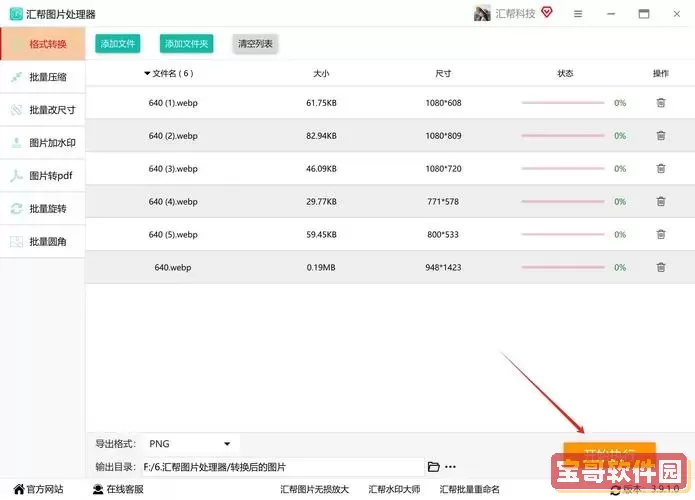Screen dimensions: 695x500
Task: Click the 汇帮科技 account name
Action: click(x=515, y=14)
